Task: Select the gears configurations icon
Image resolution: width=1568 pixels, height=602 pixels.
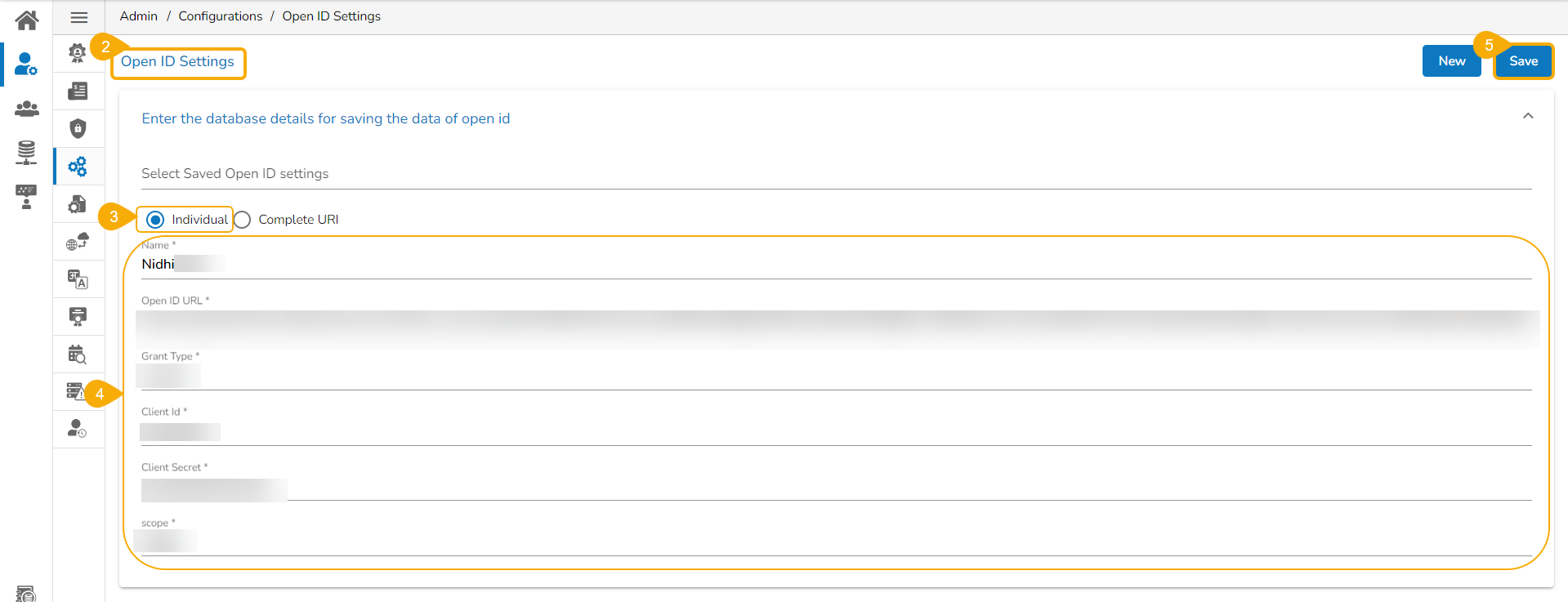Action: [78, 167]
